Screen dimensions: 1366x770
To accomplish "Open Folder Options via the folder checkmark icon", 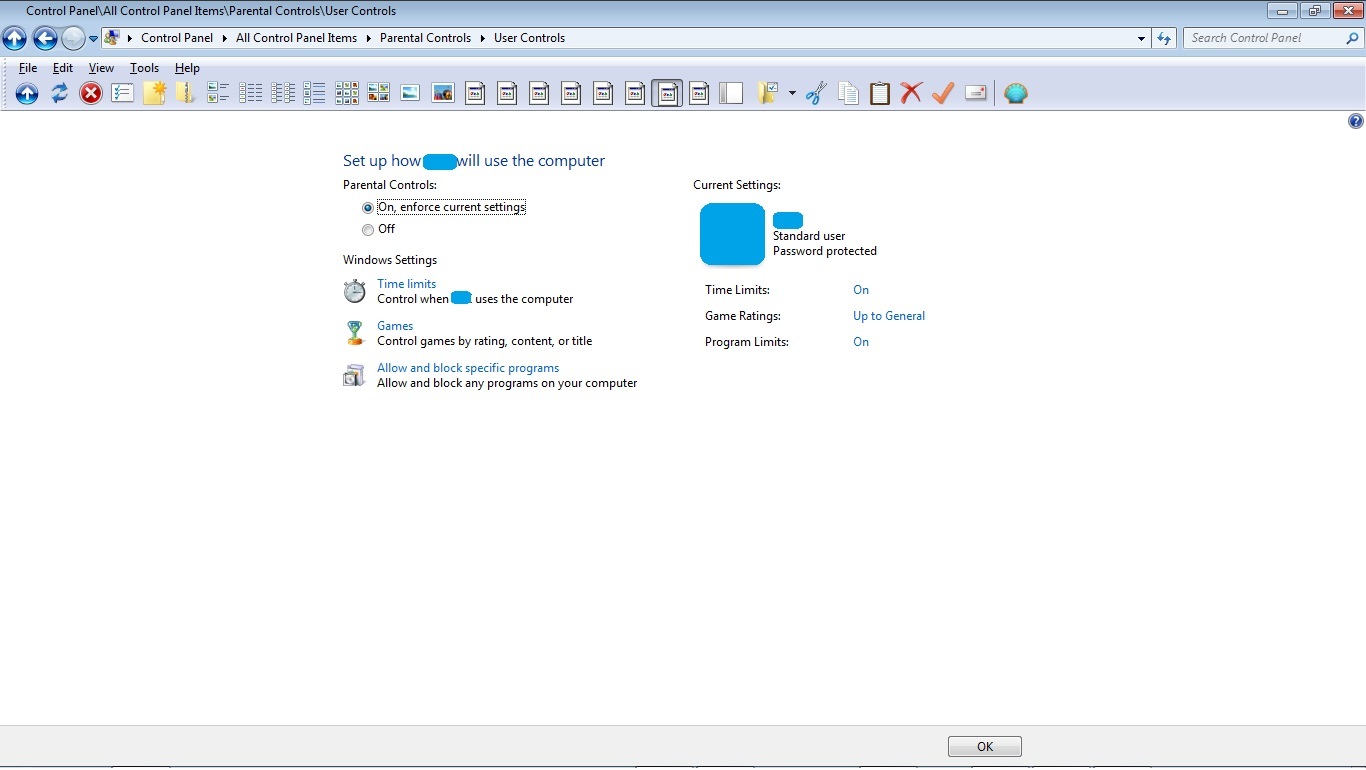I will point(768,93).
